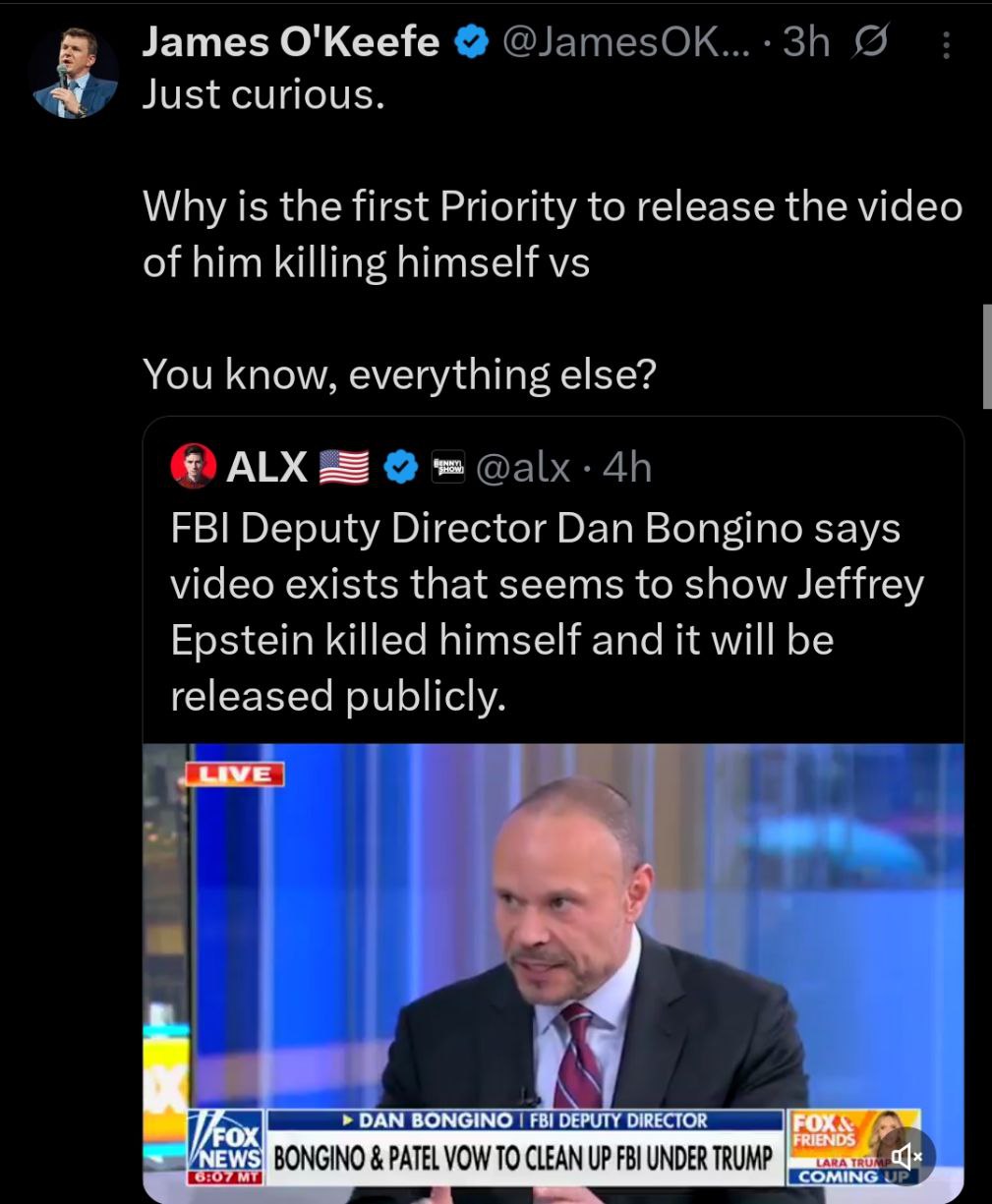Tap the 3h timestamp of the tweet
The height and width of the screenshot is (1204, 992).
806,43
